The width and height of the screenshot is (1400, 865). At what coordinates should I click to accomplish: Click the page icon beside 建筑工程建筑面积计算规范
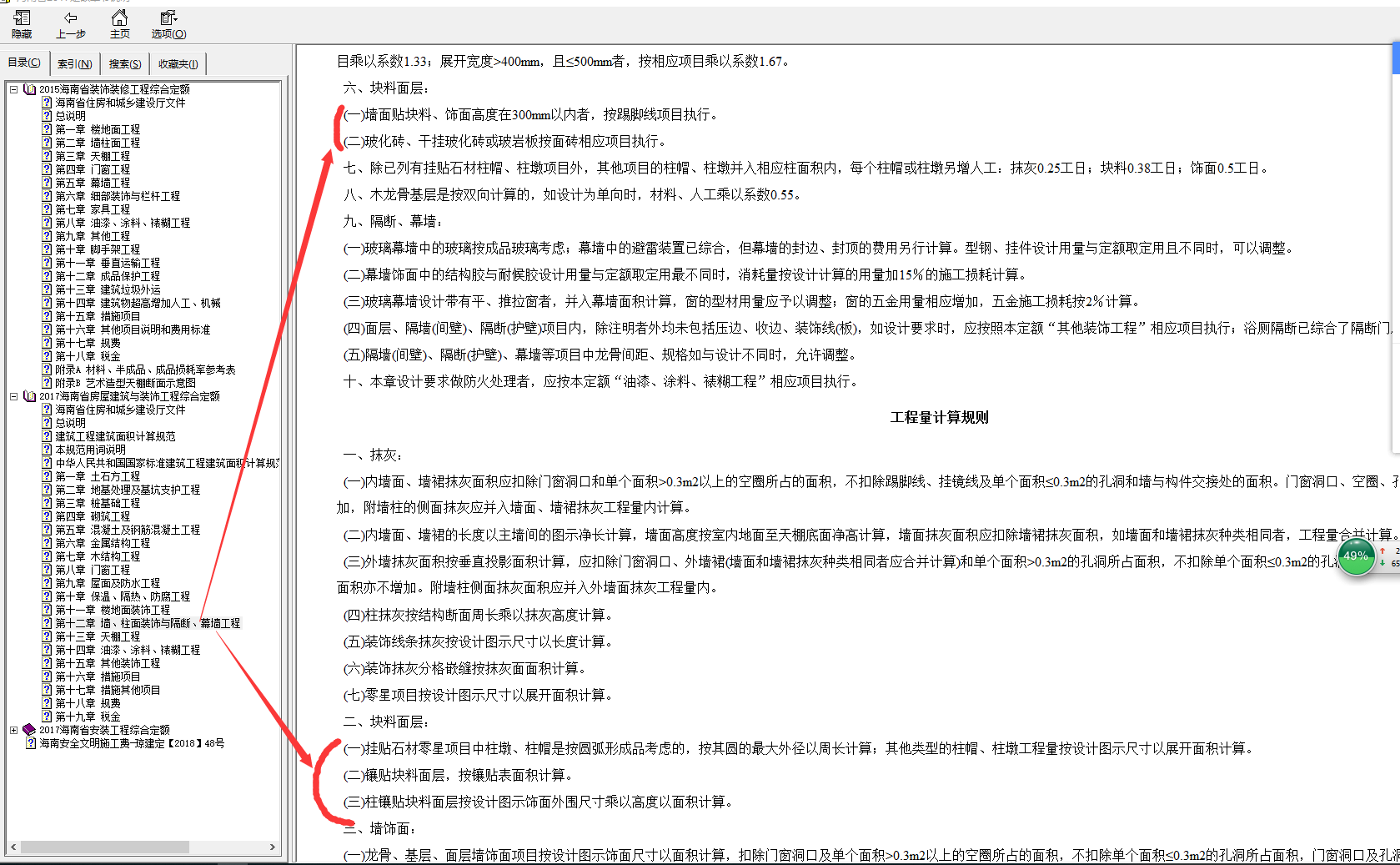click(x=48, y=436)
